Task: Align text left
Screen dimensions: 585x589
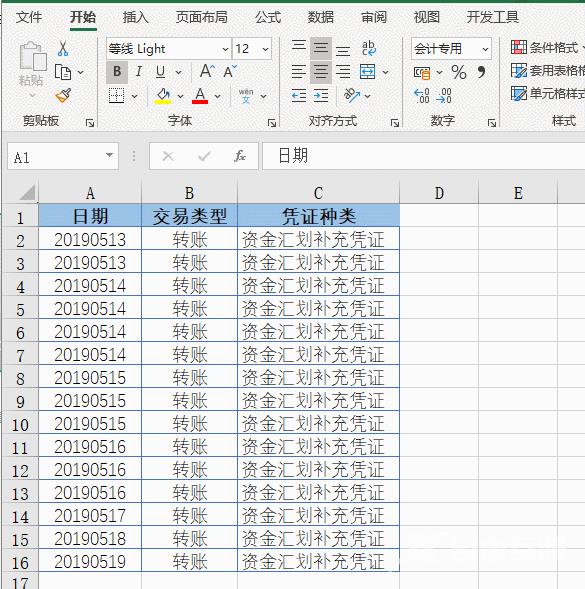Action: coord(299,71)
